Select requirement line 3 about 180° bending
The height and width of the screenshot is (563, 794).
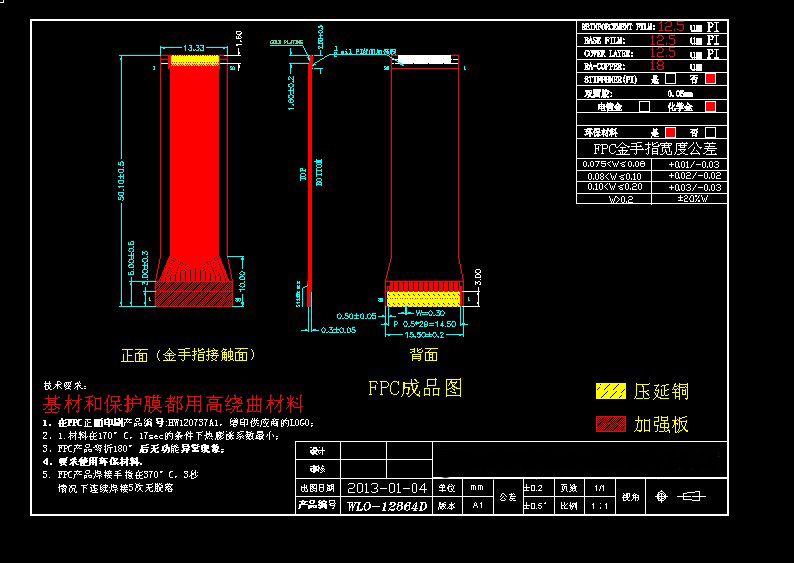(134, 449)
